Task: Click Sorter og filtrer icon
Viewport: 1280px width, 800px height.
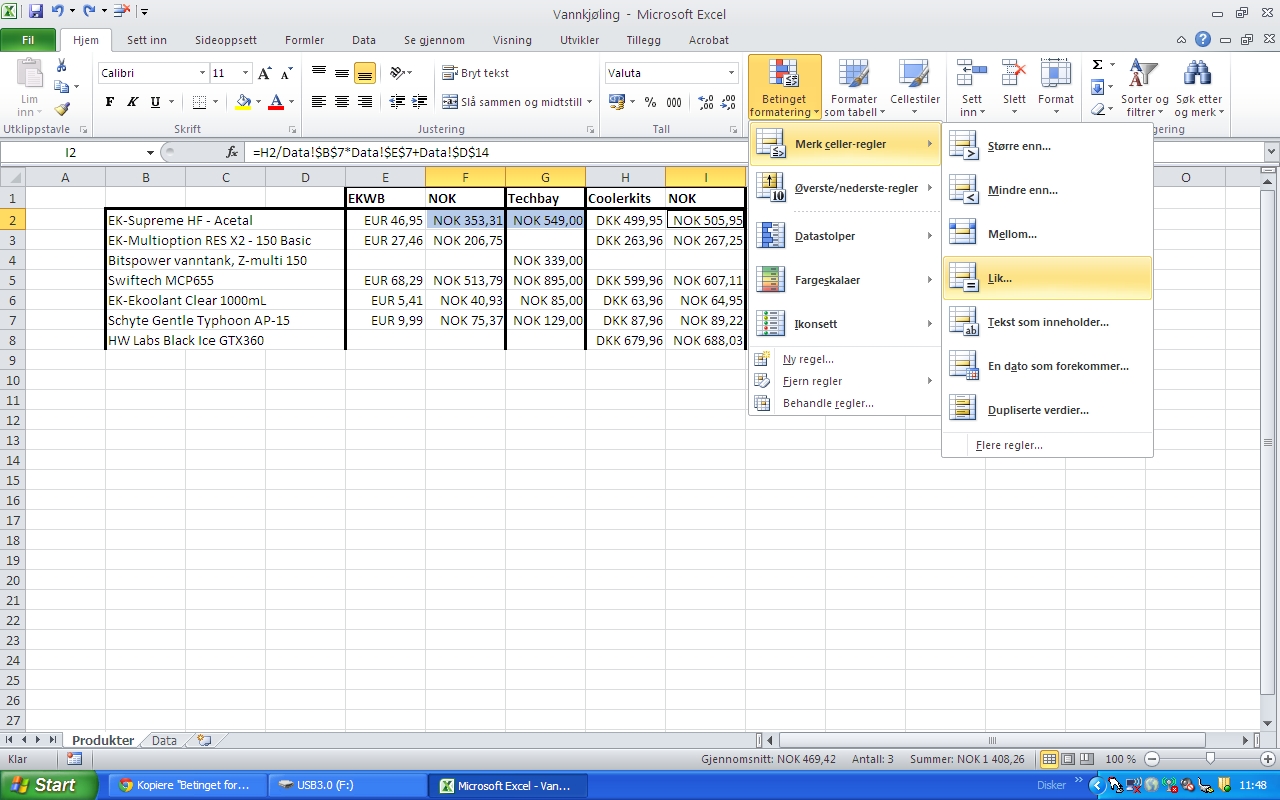Action: (x=1144, y=74)
